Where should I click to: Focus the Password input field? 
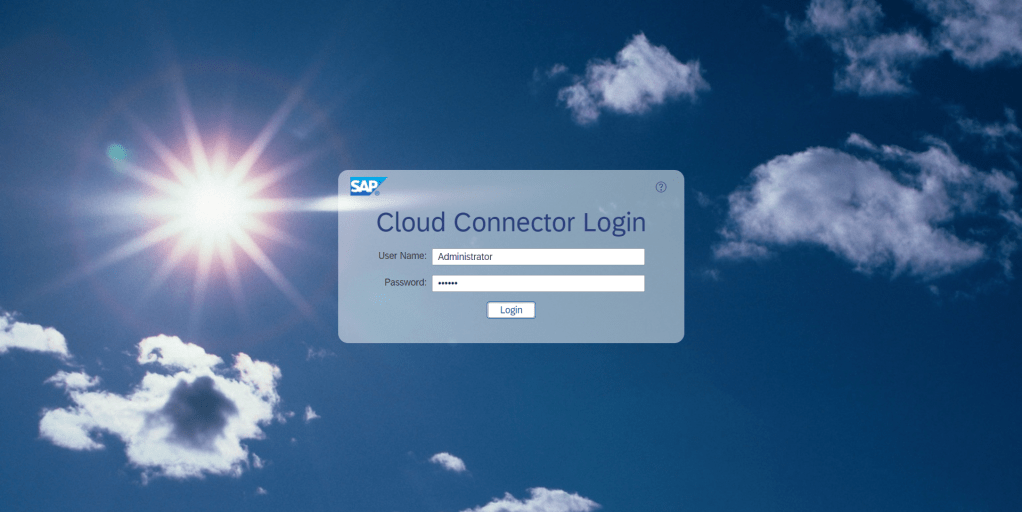point(538,283)
